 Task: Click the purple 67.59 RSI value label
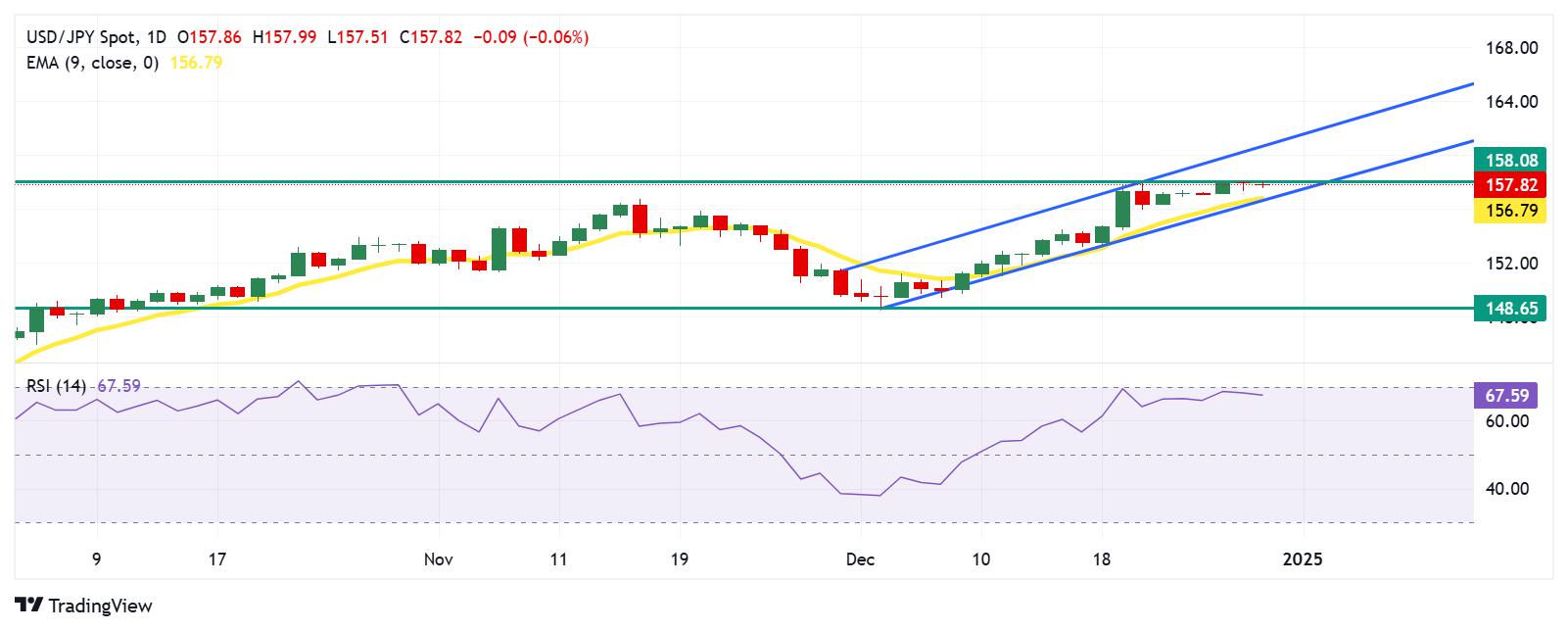pyautogui.click(x=1506, y=396)
